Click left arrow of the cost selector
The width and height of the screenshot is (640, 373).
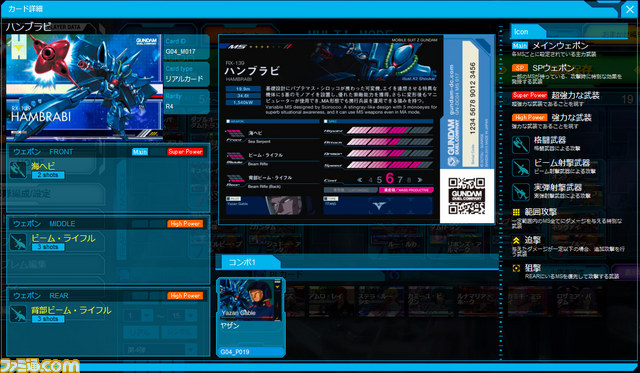[360, 180]
